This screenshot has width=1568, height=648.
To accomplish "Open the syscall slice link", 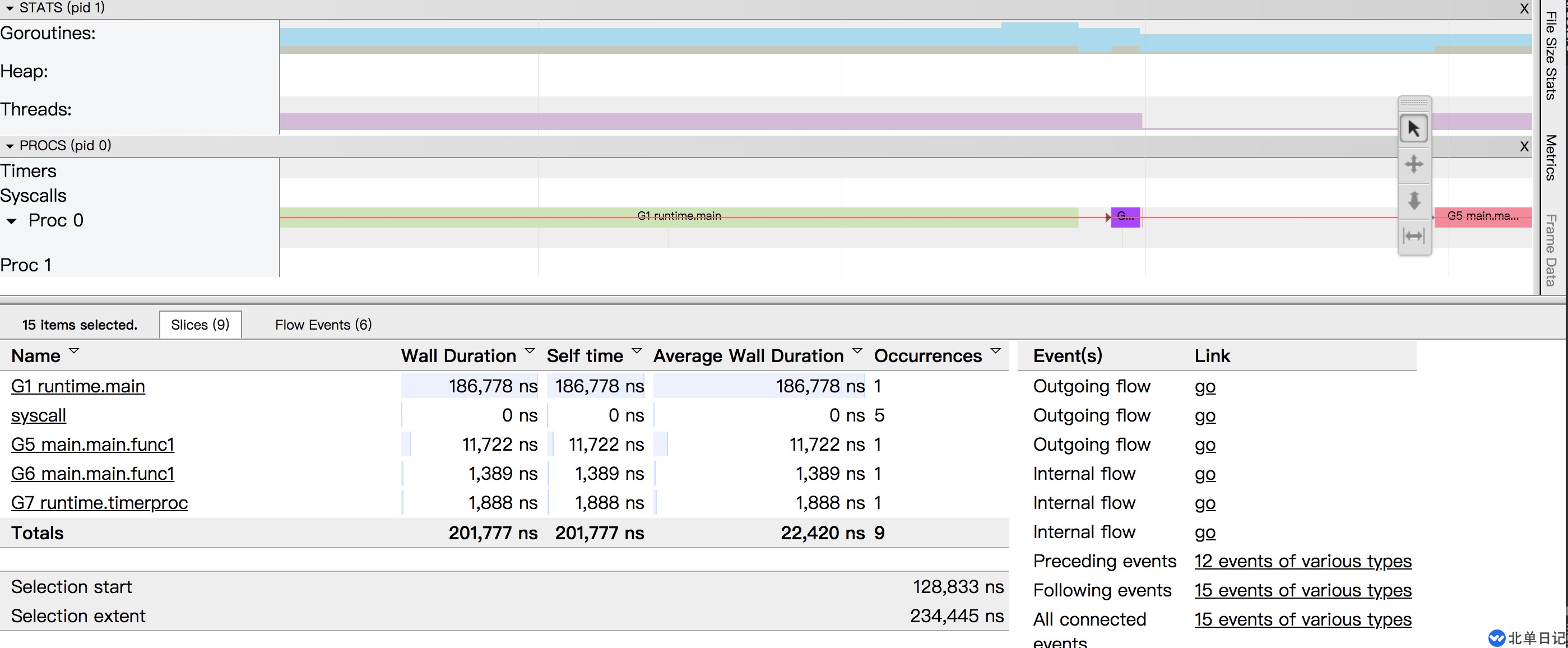I will pos(38,415).
